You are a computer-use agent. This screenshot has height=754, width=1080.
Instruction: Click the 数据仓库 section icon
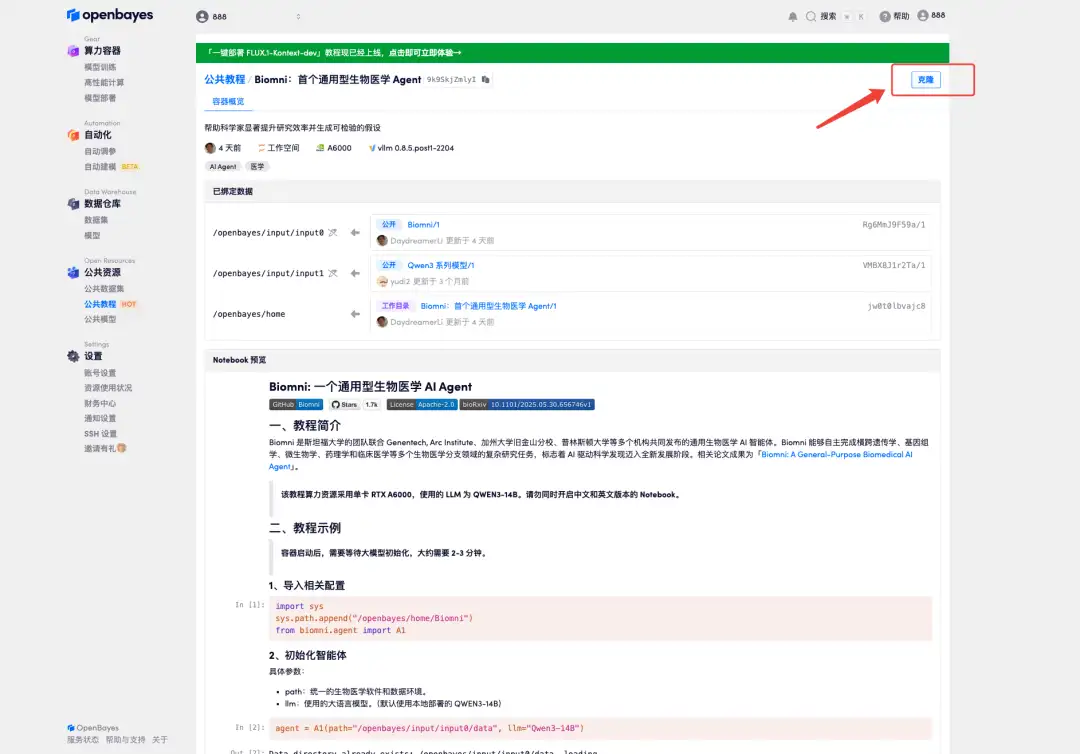(73, 204)
